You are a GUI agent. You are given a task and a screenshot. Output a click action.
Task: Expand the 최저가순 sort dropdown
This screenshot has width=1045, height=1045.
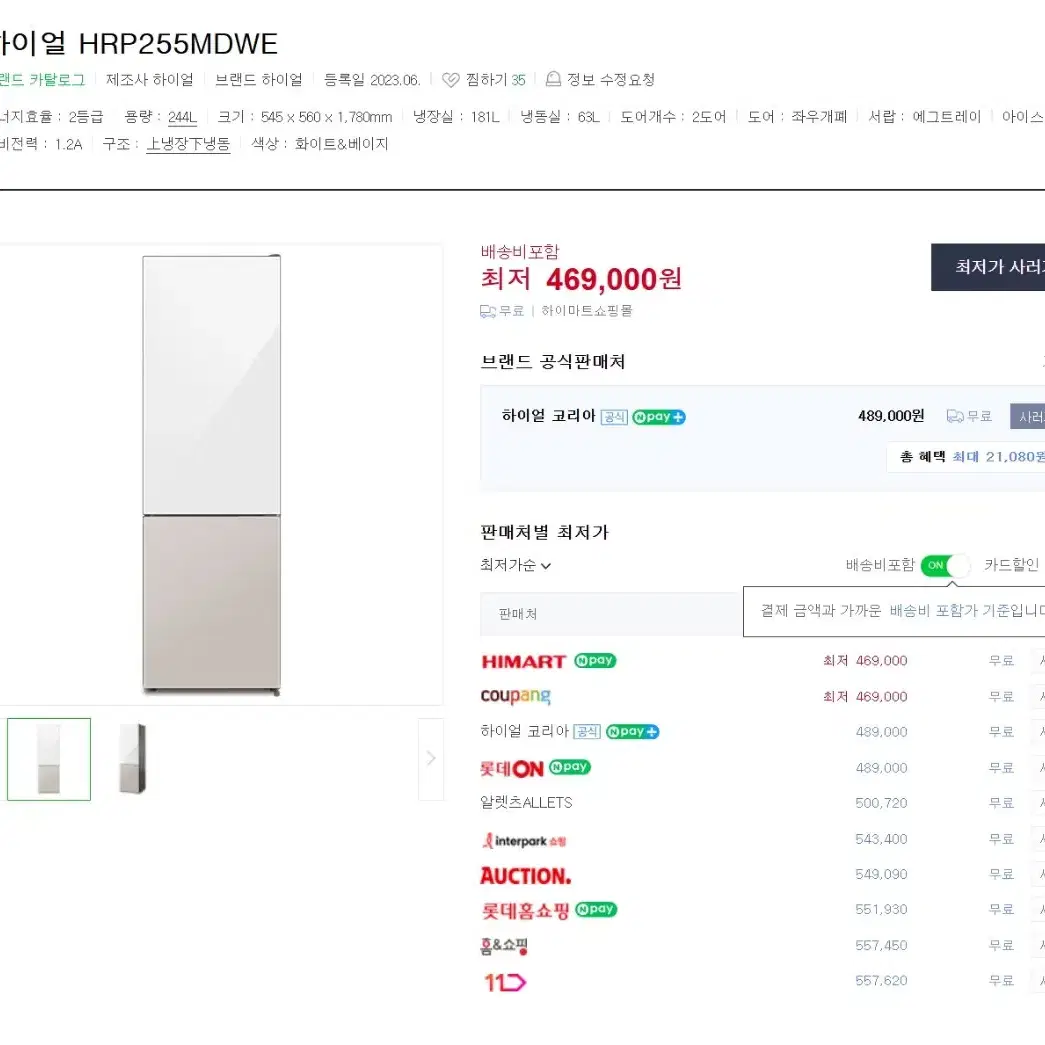(x=515, y=565)
